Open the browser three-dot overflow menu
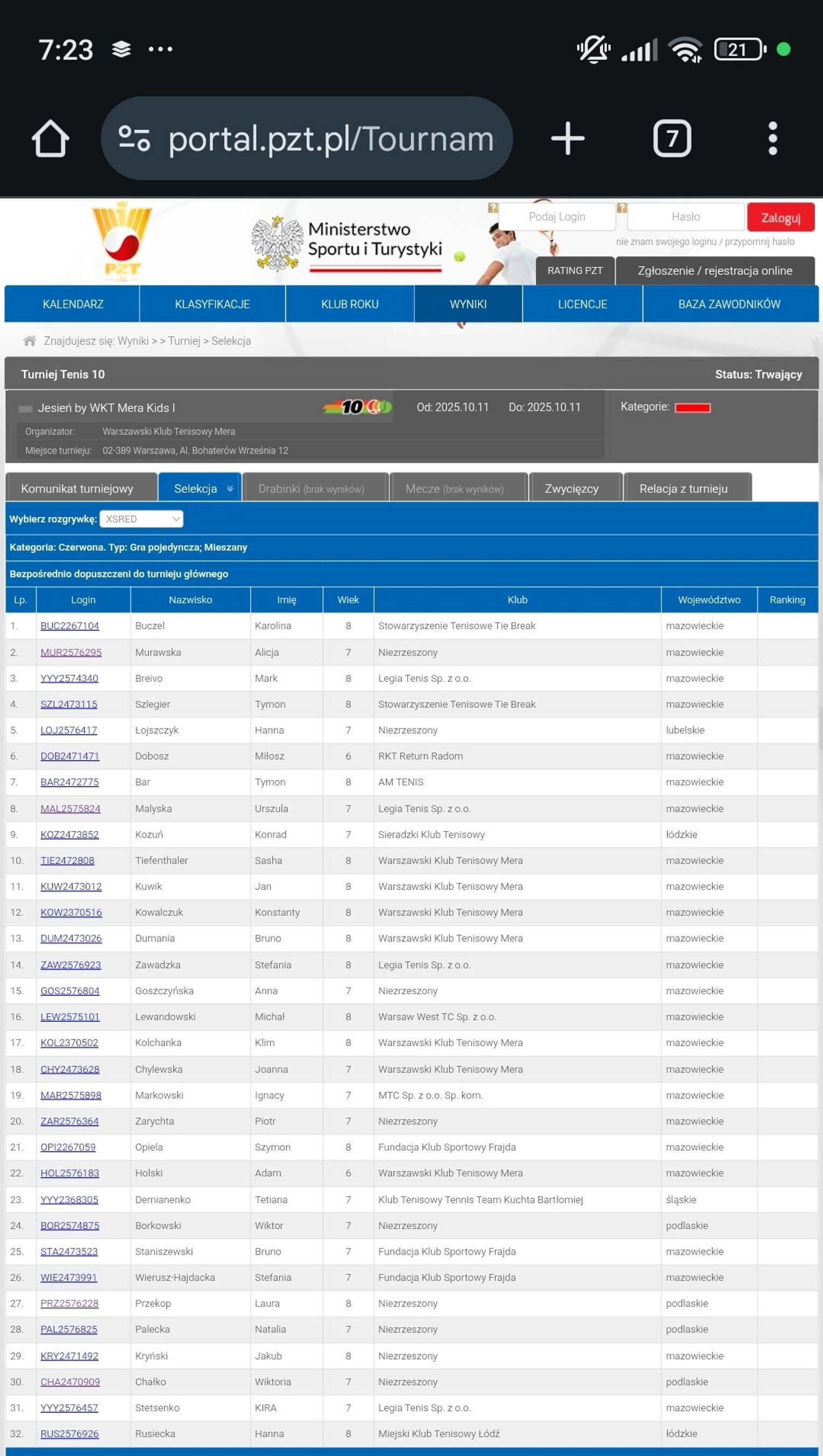 [772, 138]
